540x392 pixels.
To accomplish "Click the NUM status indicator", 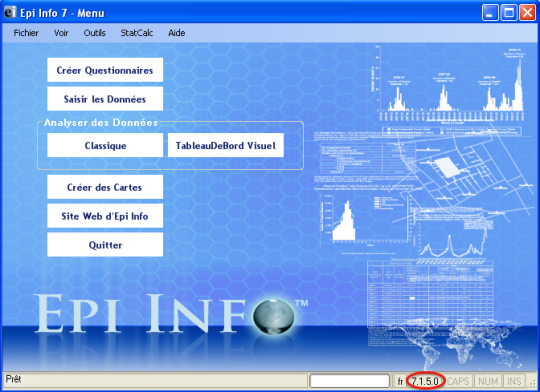I will 488,381.
